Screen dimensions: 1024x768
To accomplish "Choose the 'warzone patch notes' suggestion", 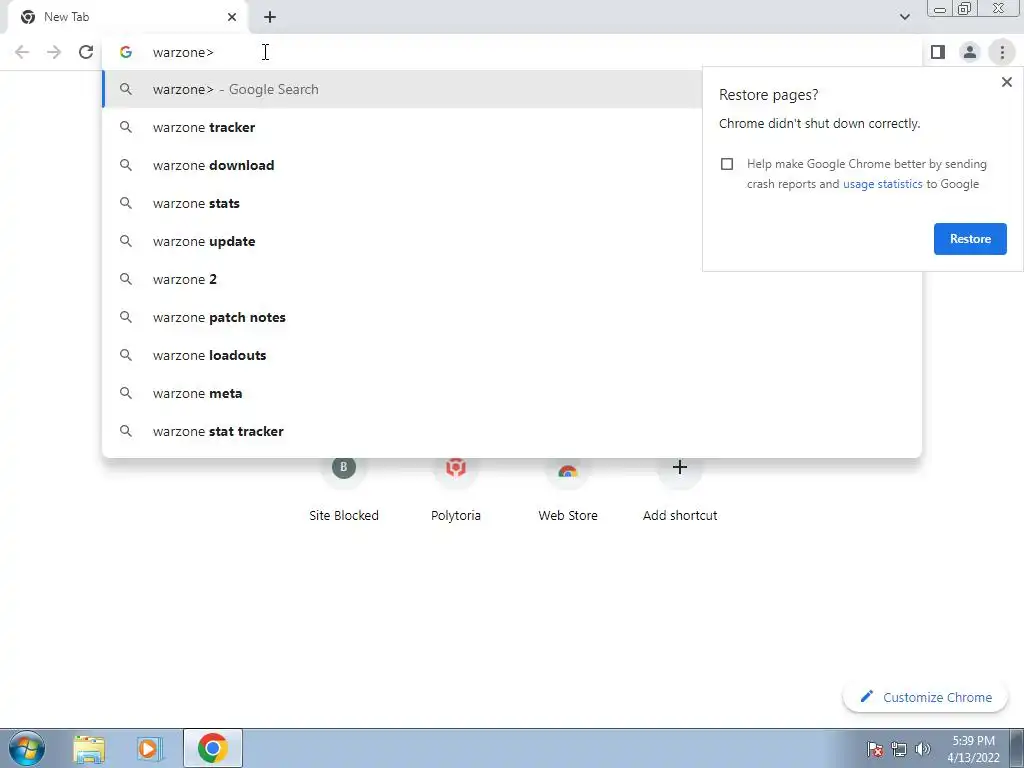I will [x=512, y=317].
